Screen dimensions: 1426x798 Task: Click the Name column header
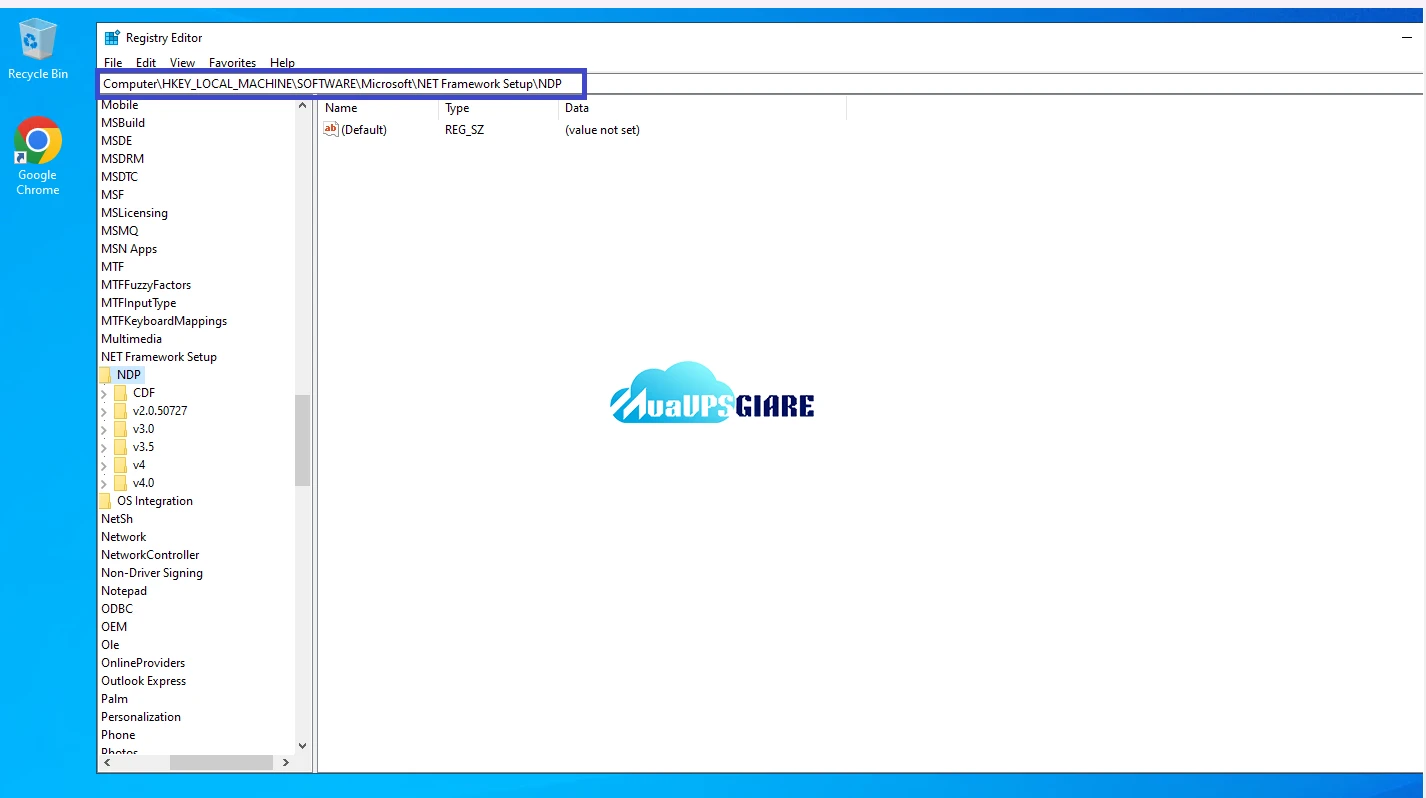[x=340, y=108]
